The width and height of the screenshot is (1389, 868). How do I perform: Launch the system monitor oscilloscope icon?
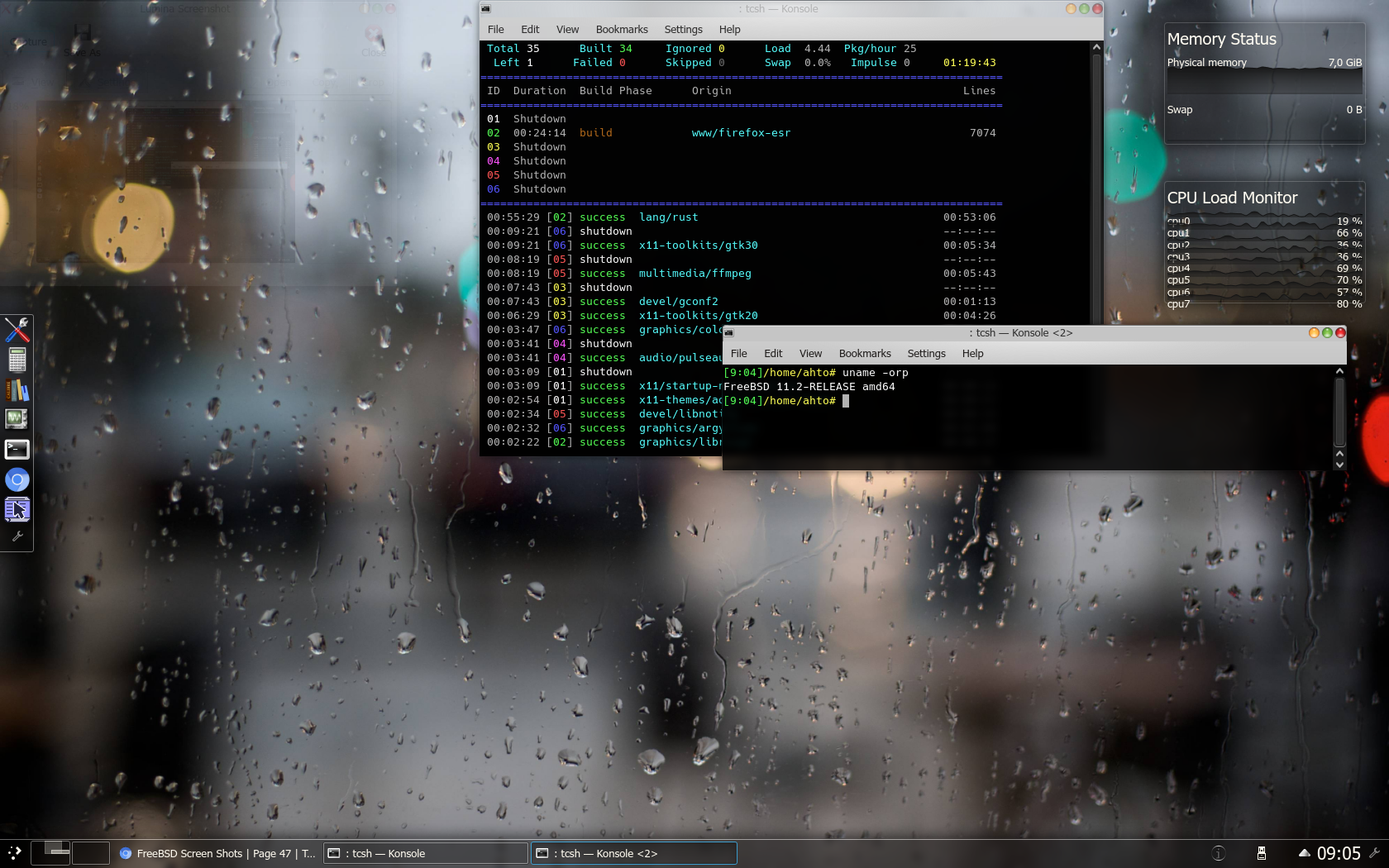coord(17,419)
